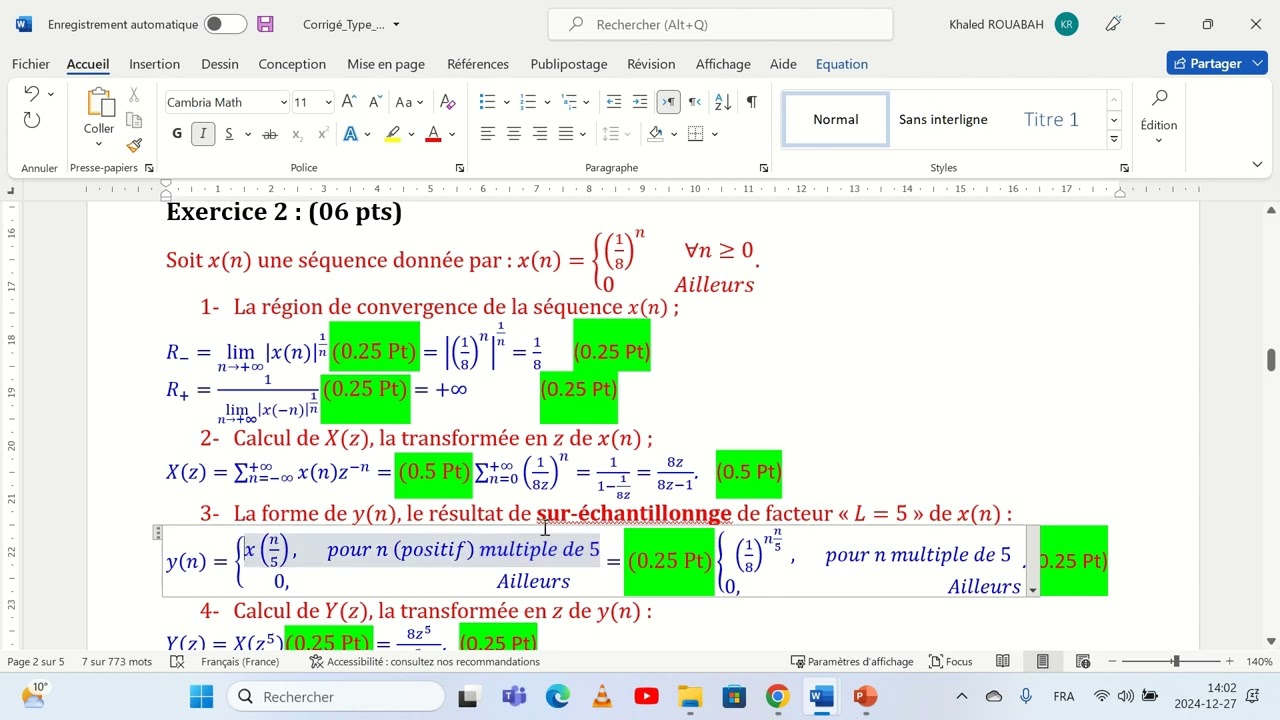Switch to Web Layout view in status bar
This screenshot has width=1280, height=720.
tap(1083, 661)
